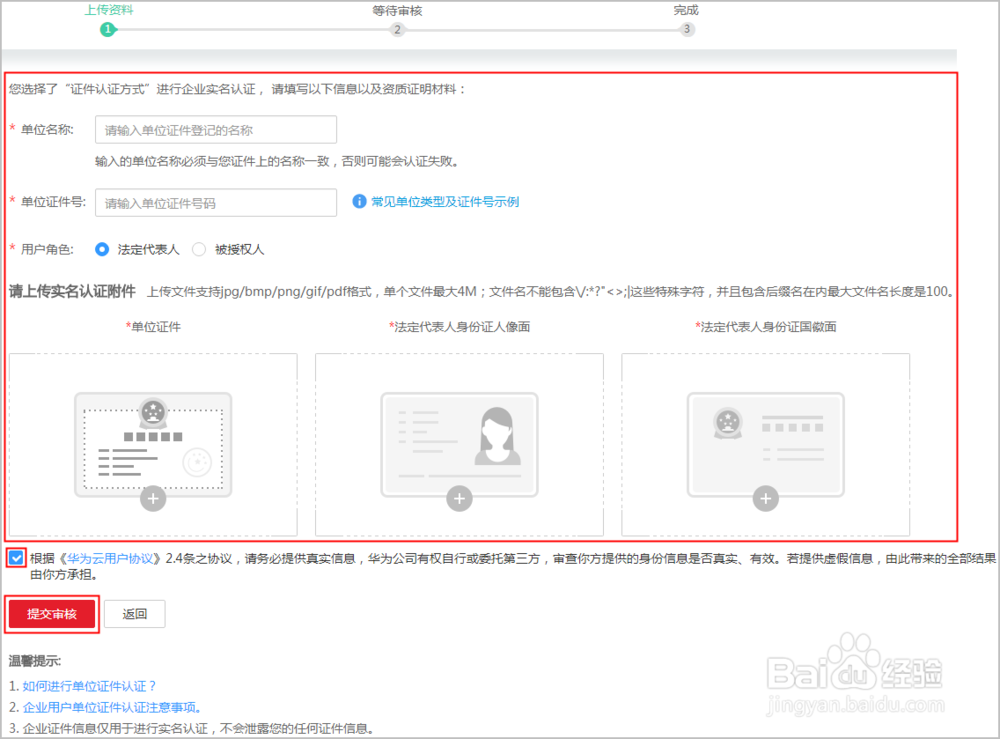Click the red 提交审核 button
Screen dimensions: 1000x739
point(52,614)
